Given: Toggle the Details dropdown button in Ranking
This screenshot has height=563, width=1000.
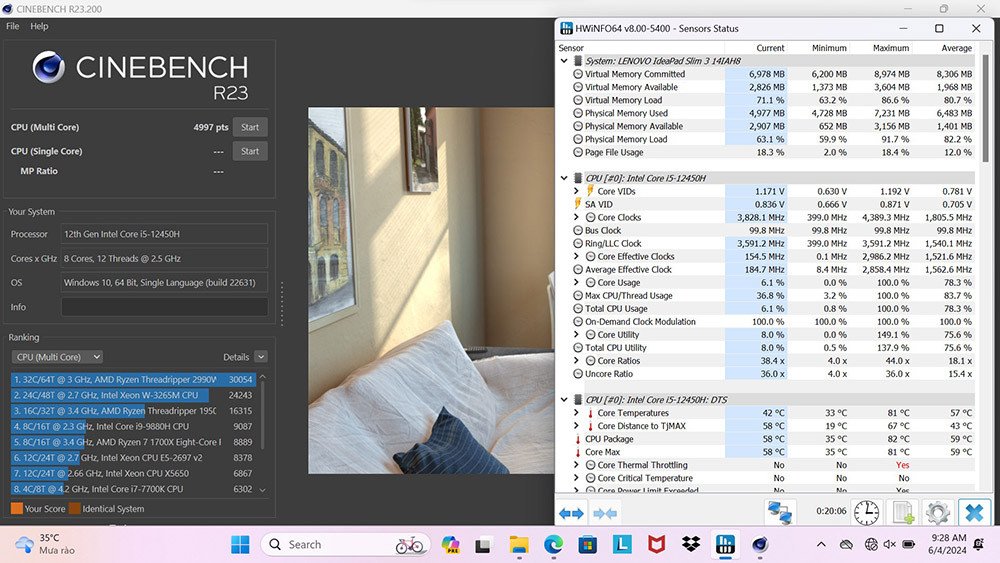Looking at the screenshot, I should pyautogui.click(x=261, y=357).
